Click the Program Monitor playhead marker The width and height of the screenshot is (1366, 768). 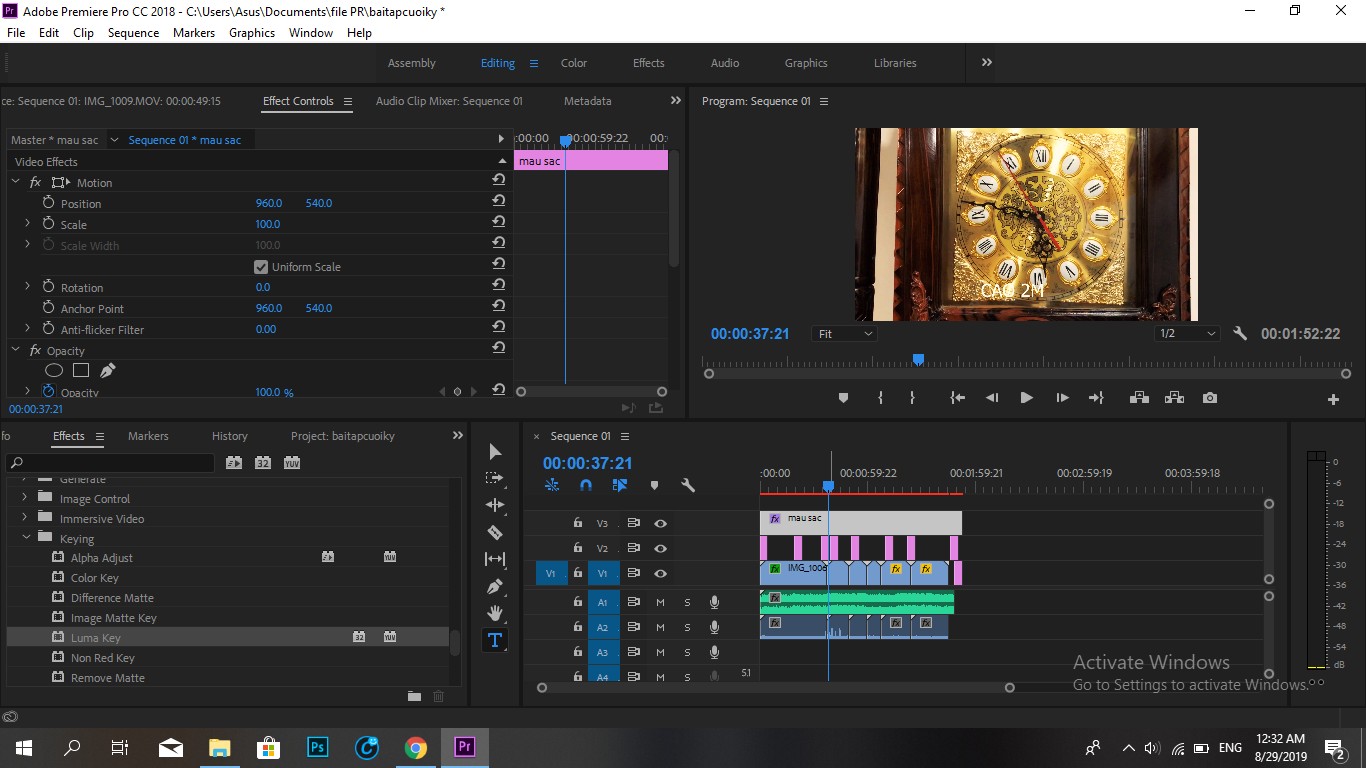click(x=918, y=360)
